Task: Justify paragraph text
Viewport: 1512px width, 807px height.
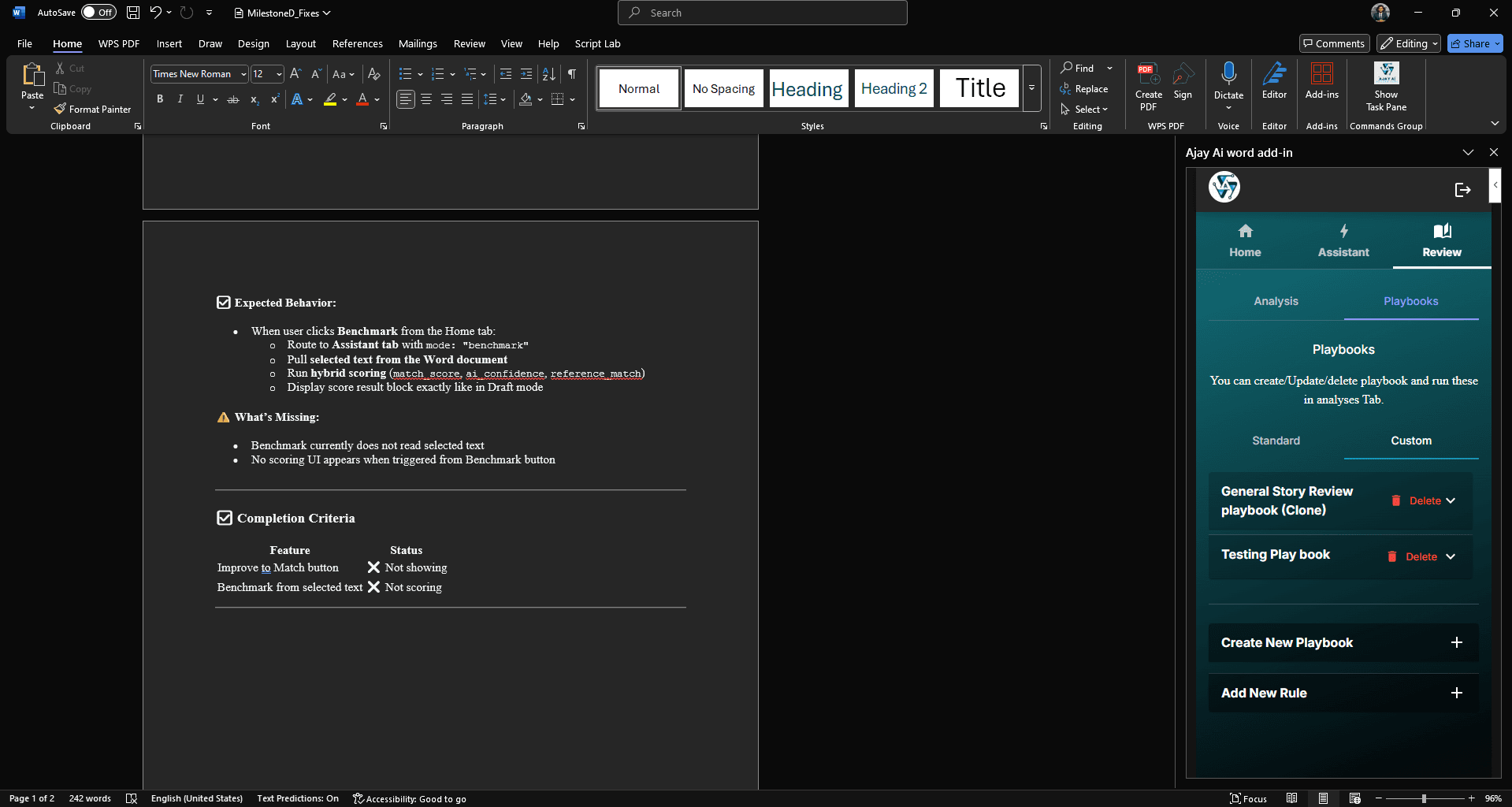Action: [467, 99]
